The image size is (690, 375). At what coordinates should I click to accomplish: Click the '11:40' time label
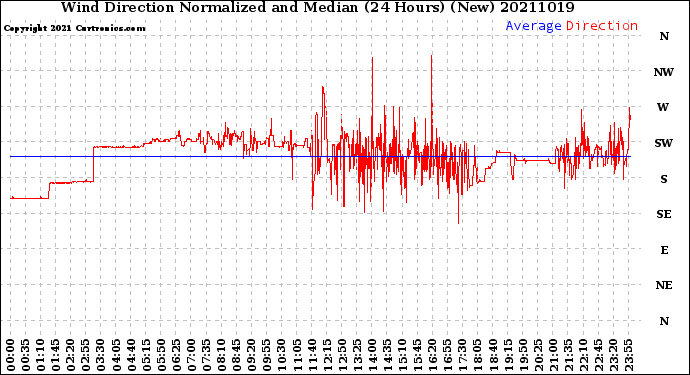click(312, 355)
